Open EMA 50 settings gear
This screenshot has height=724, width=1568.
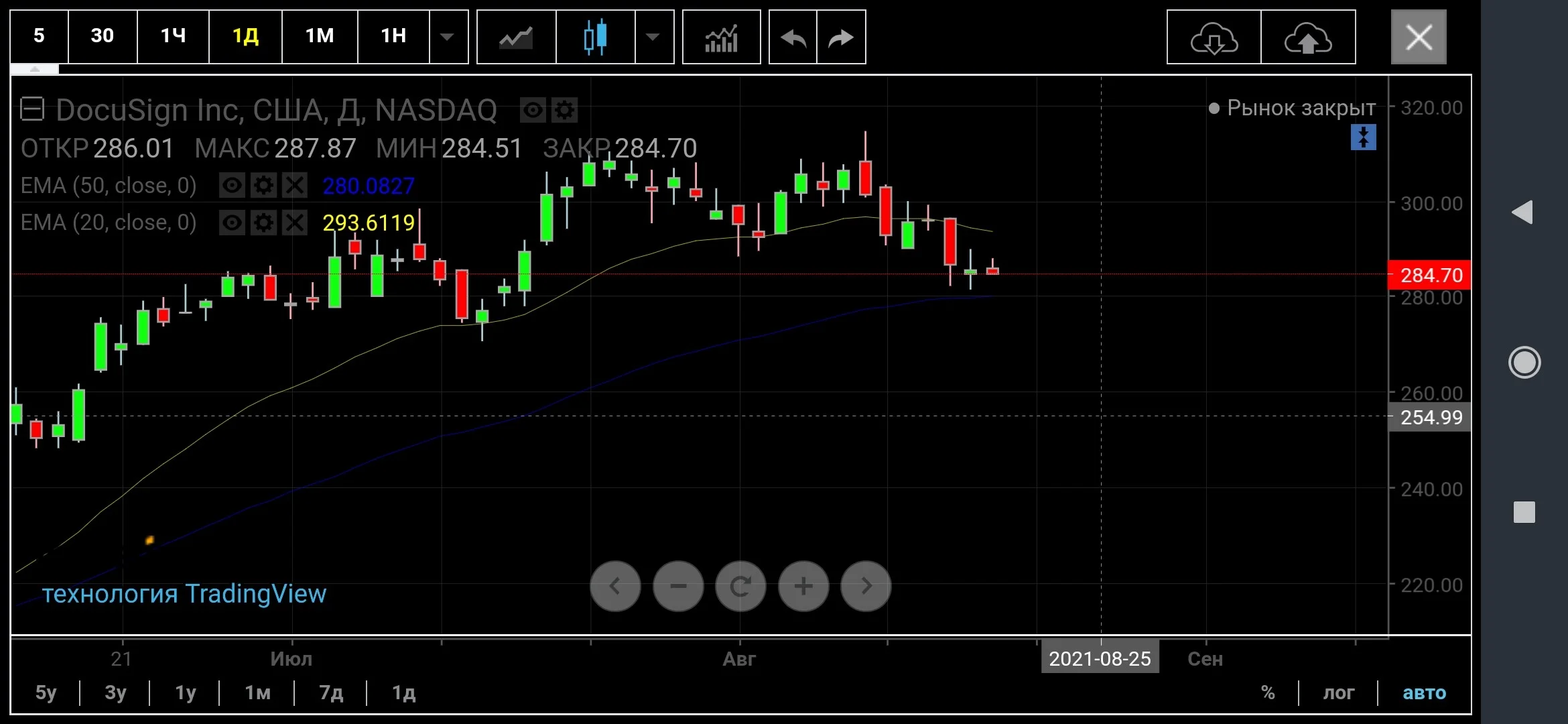click(263, 186)
